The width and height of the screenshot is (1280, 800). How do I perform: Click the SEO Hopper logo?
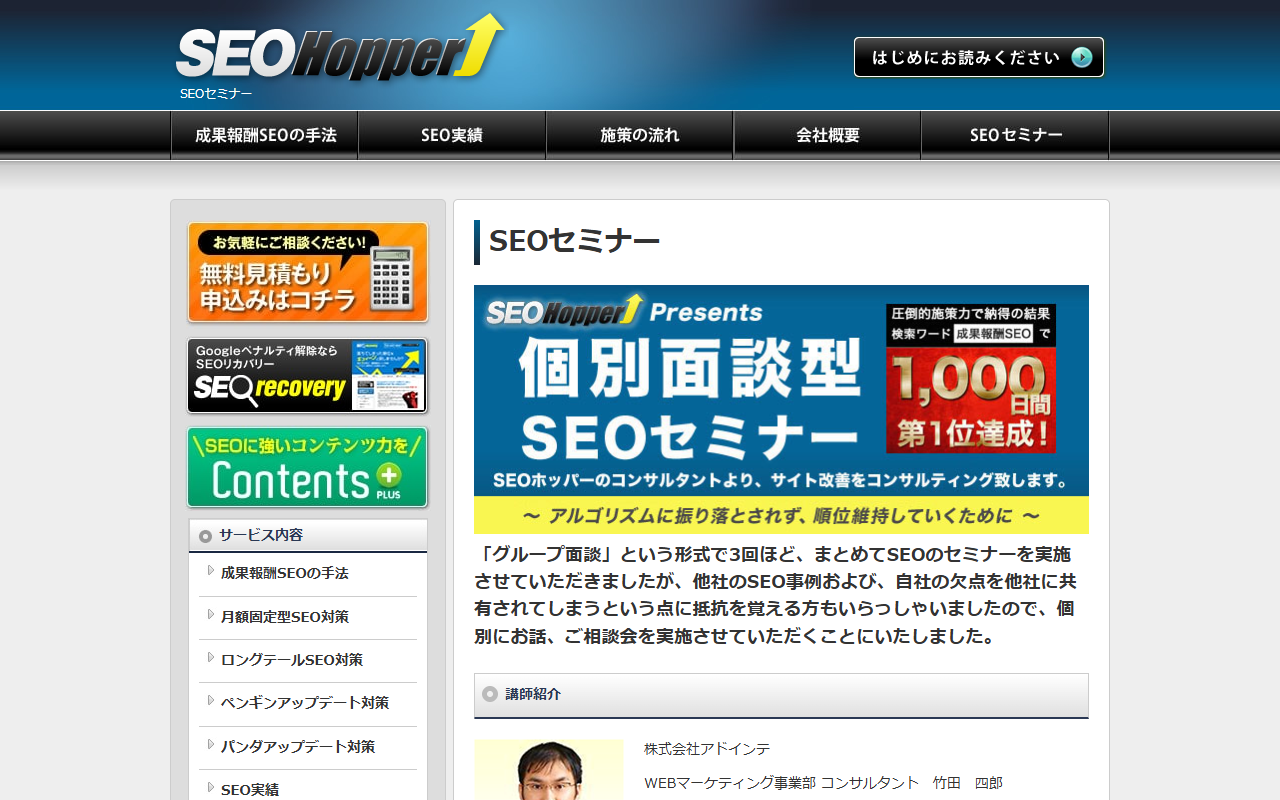pyautogui.click(x=338, y=50)
